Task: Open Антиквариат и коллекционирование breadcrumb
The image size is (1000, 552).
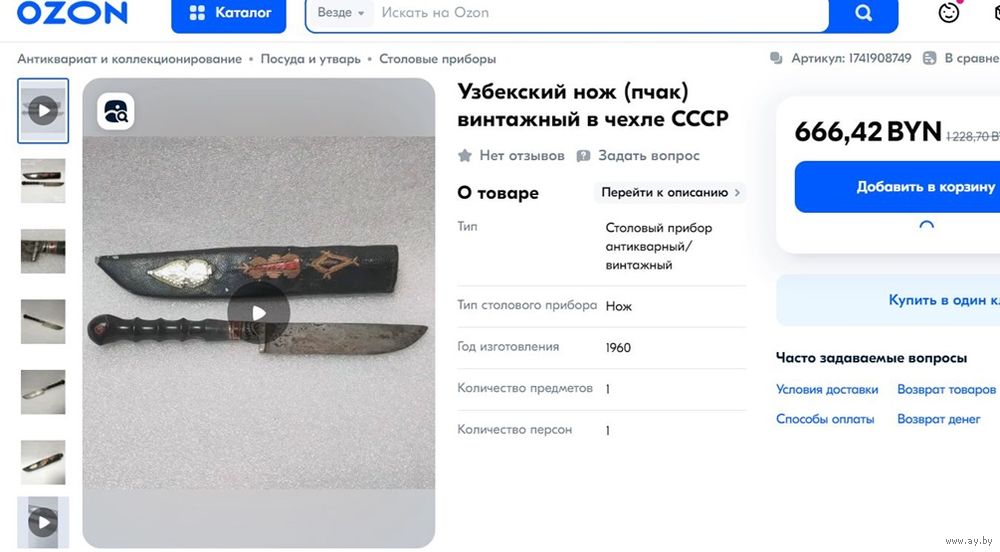Action: 129,59
